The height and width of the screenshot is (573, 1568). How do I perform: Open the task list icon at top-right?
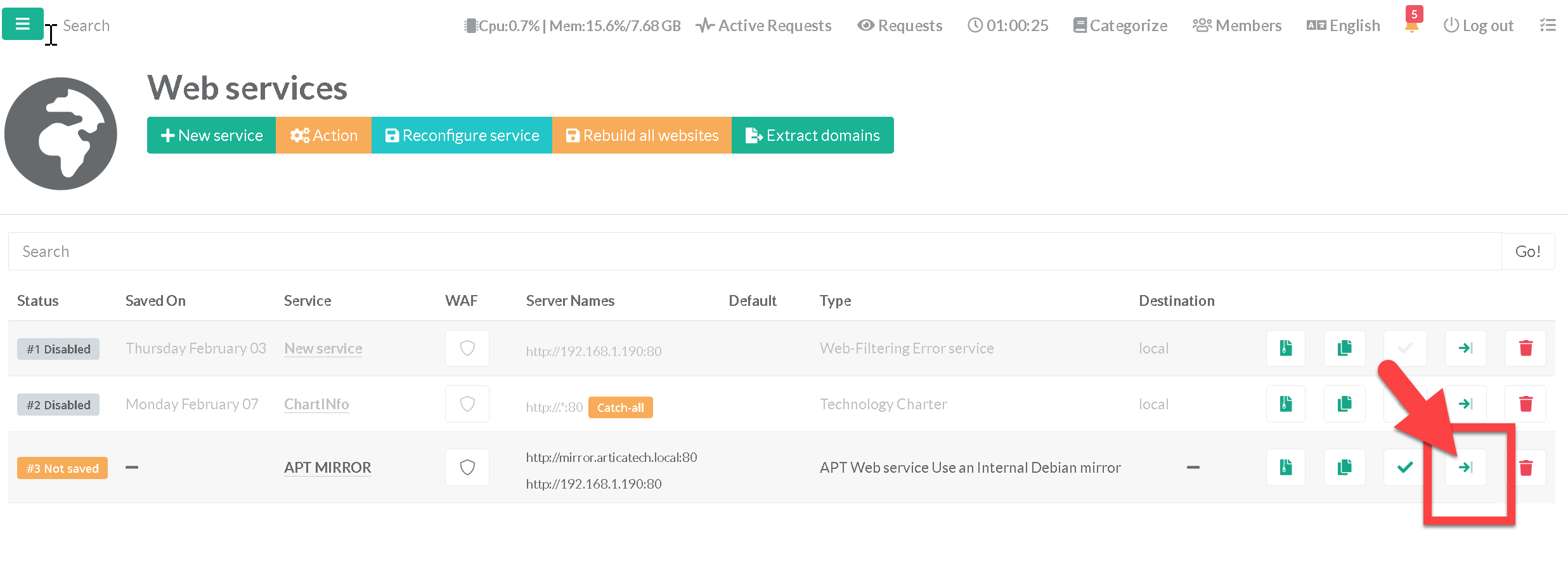point(1548,25)
